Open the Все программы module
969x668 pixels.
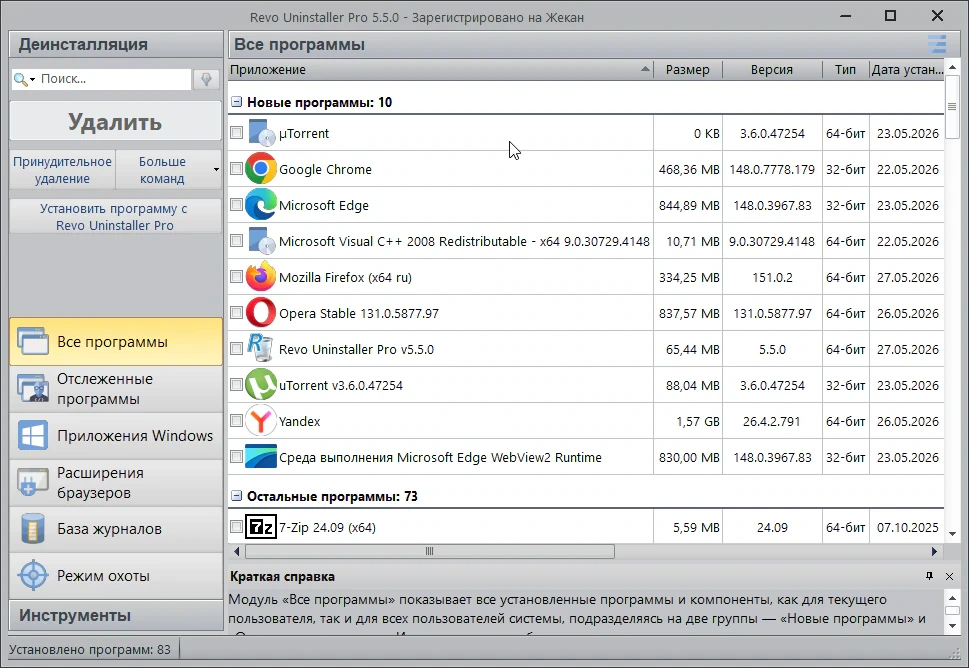[116, 341]
